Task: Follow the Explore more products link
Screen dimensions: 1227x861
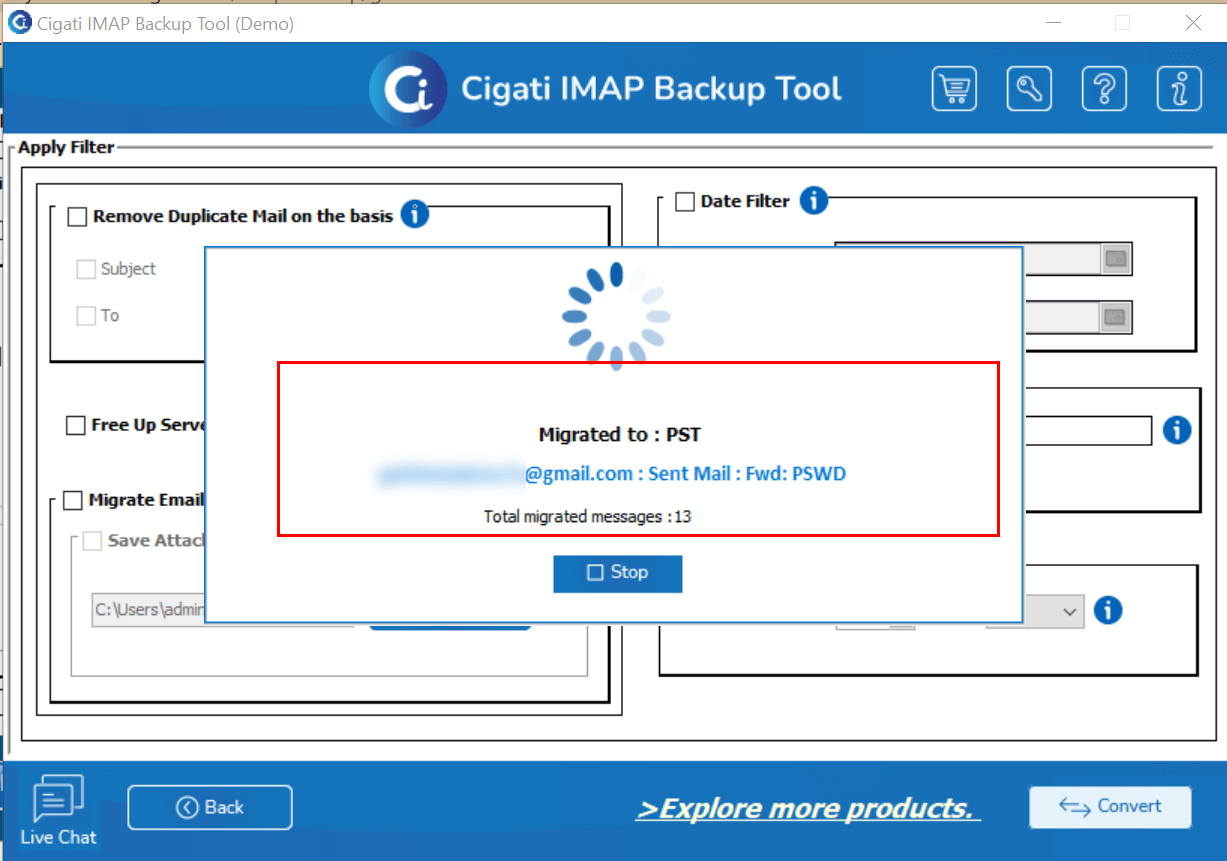Action: 808,808
